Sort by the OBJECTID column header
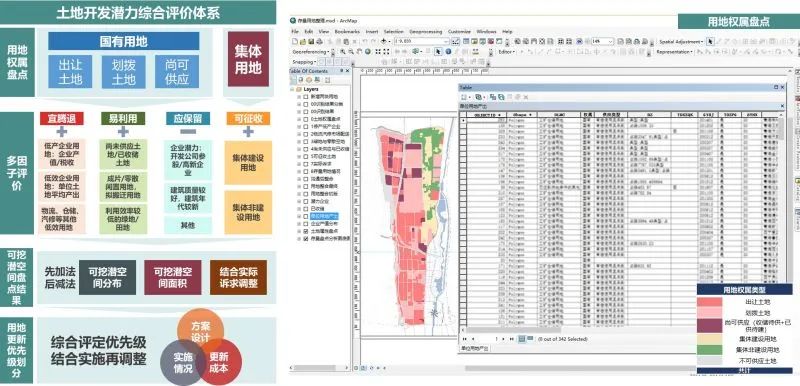The image size is (800, 386). (486, 115)
